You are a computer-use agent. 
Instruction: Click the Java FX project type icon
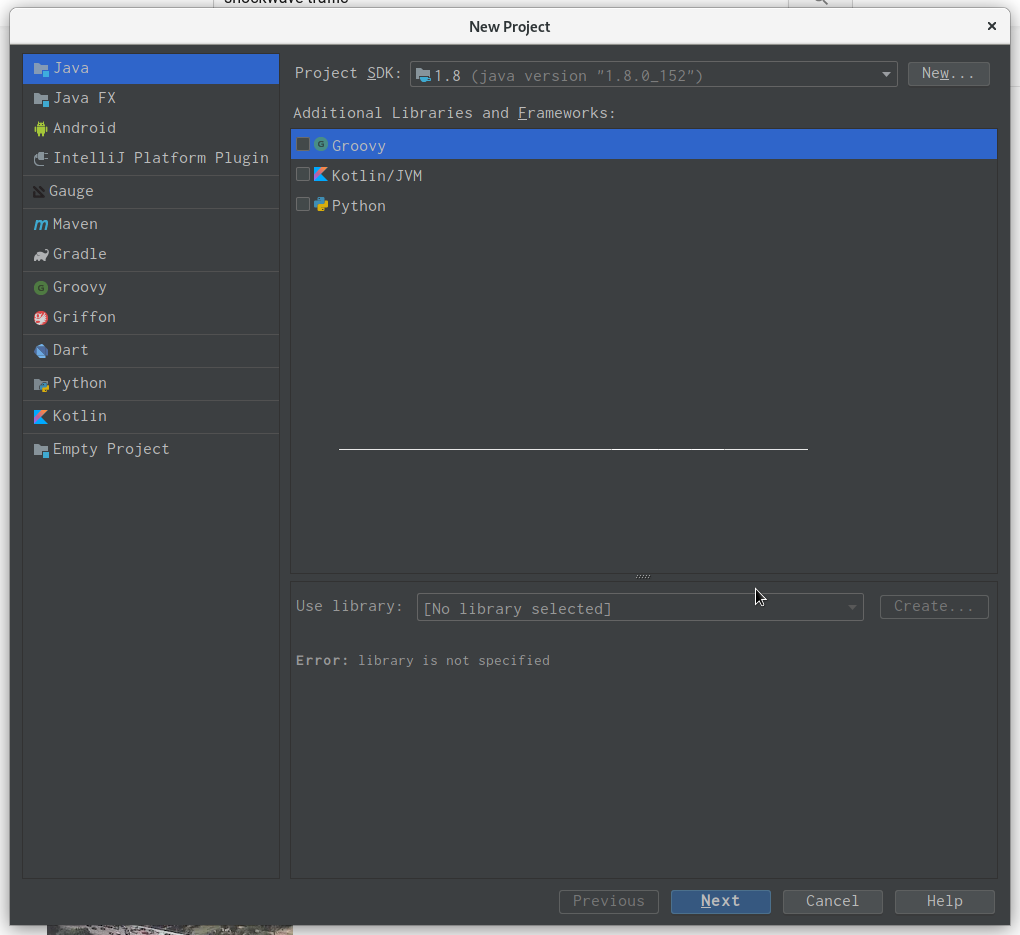coord(41,99)
